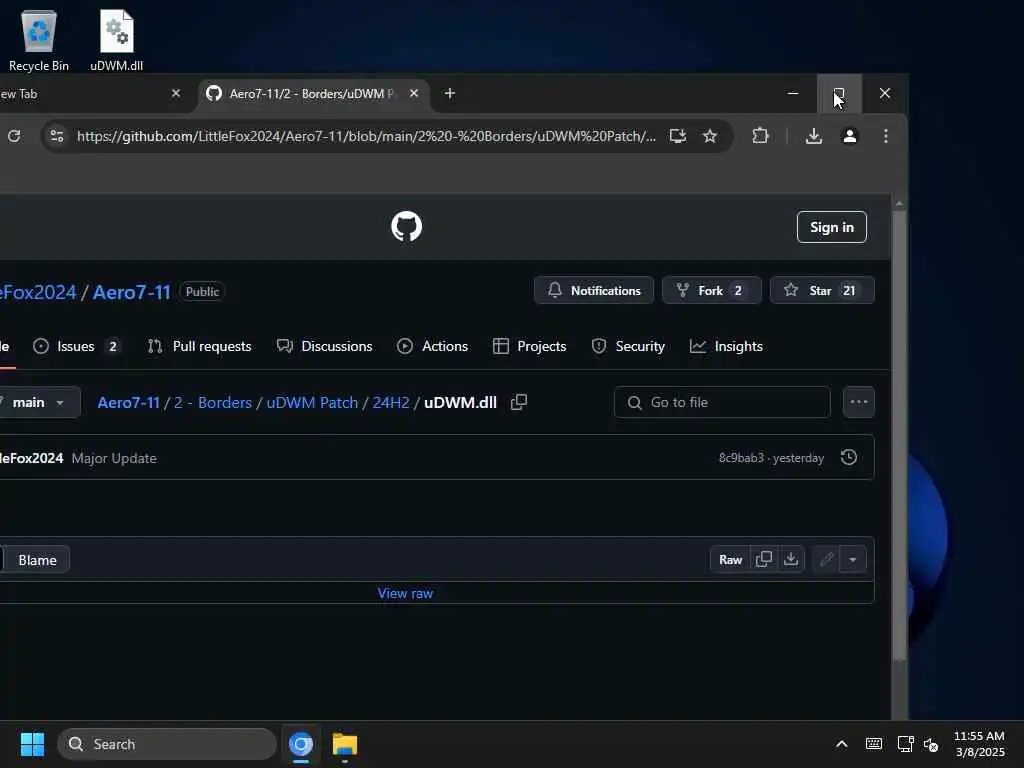Navigate to Aero7-11 breadcrumb root
This screenshot has height=768, width=1024.
coord(128,402)
